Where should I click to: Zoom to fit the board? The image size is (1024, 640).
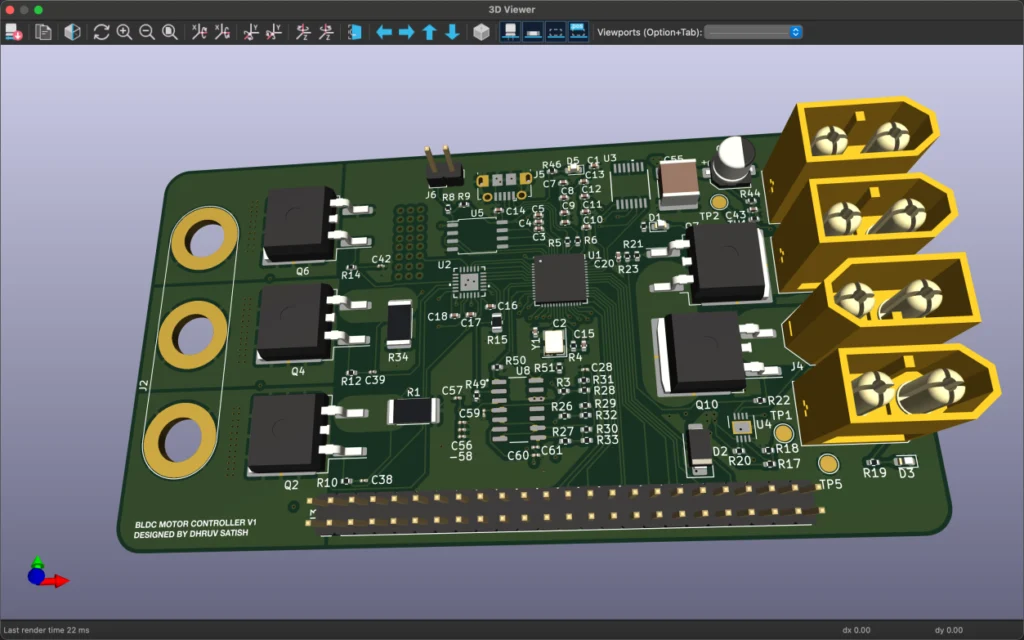[x=170, y=32]
